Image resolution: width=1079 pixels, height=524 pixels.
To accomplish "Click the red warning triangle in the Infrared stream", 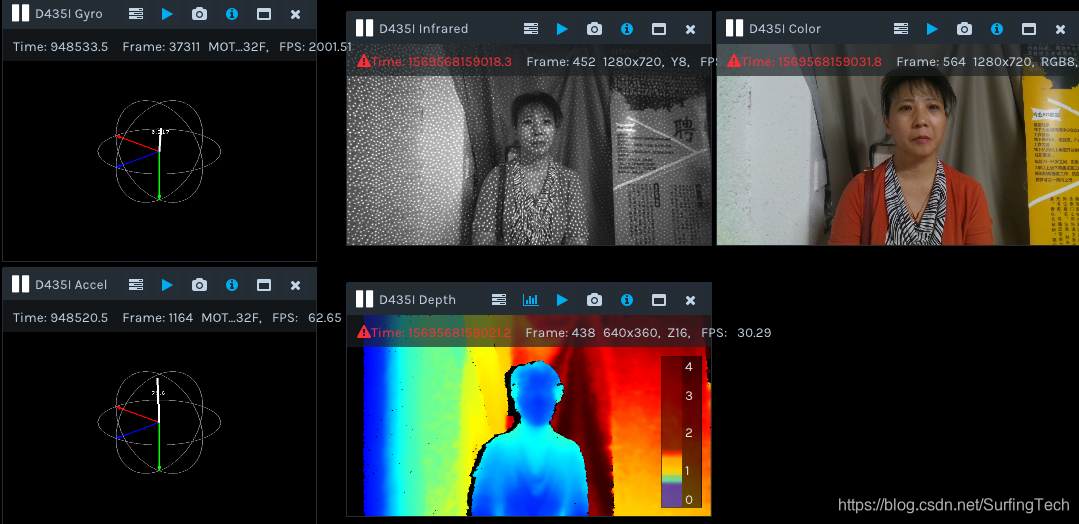I will pyautogui.click(x=363, y=61).
